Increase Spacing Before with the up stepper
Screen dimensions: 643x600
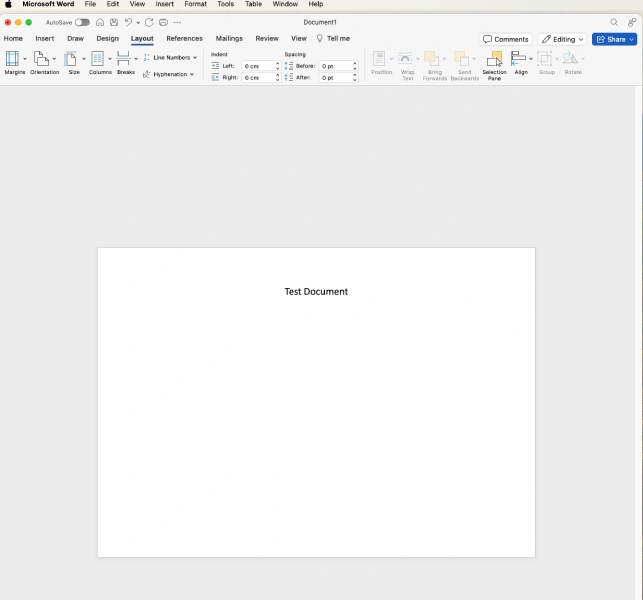point(355,64)
